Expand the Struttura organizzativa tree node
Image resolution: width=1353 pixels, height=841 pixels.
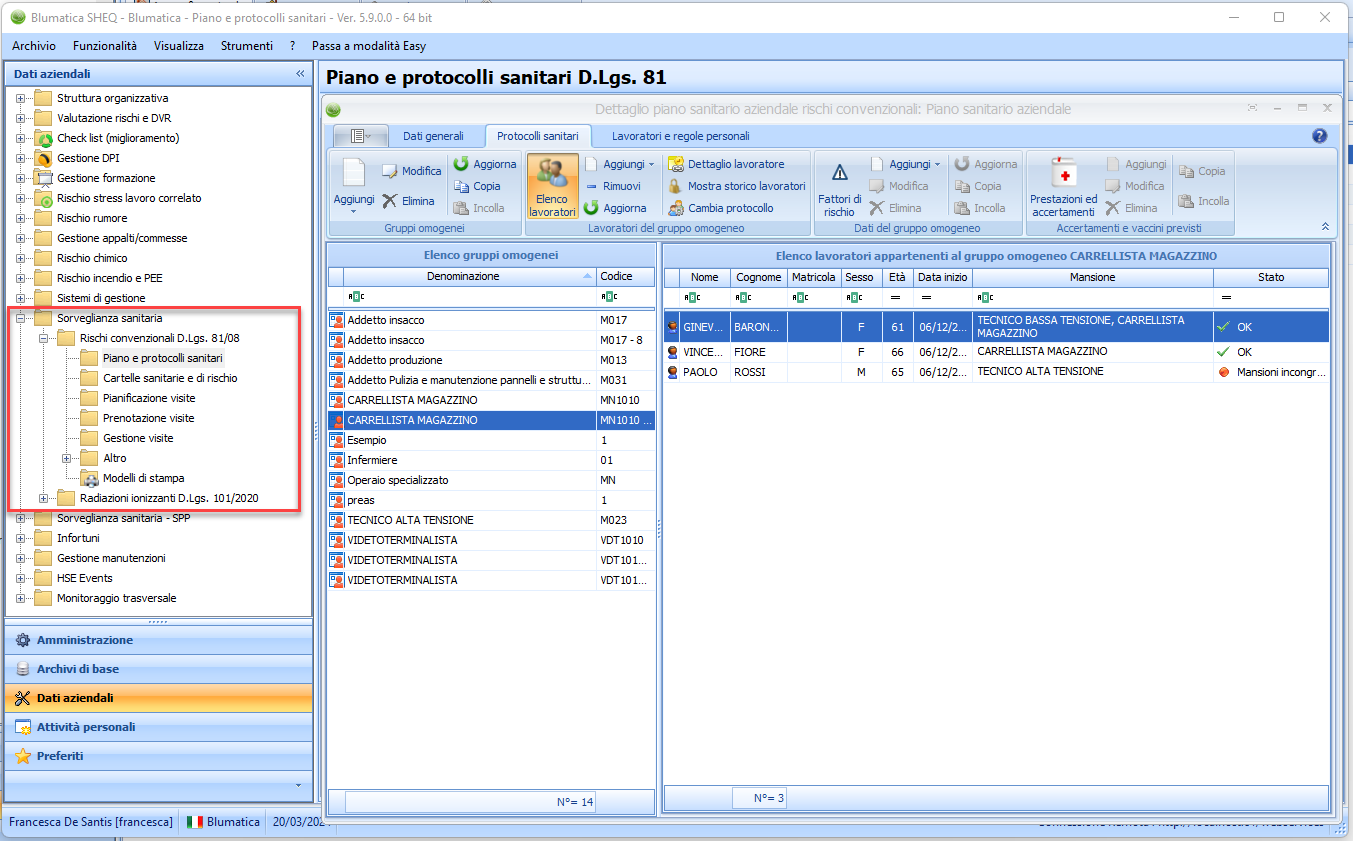click(x=20, y=98)
